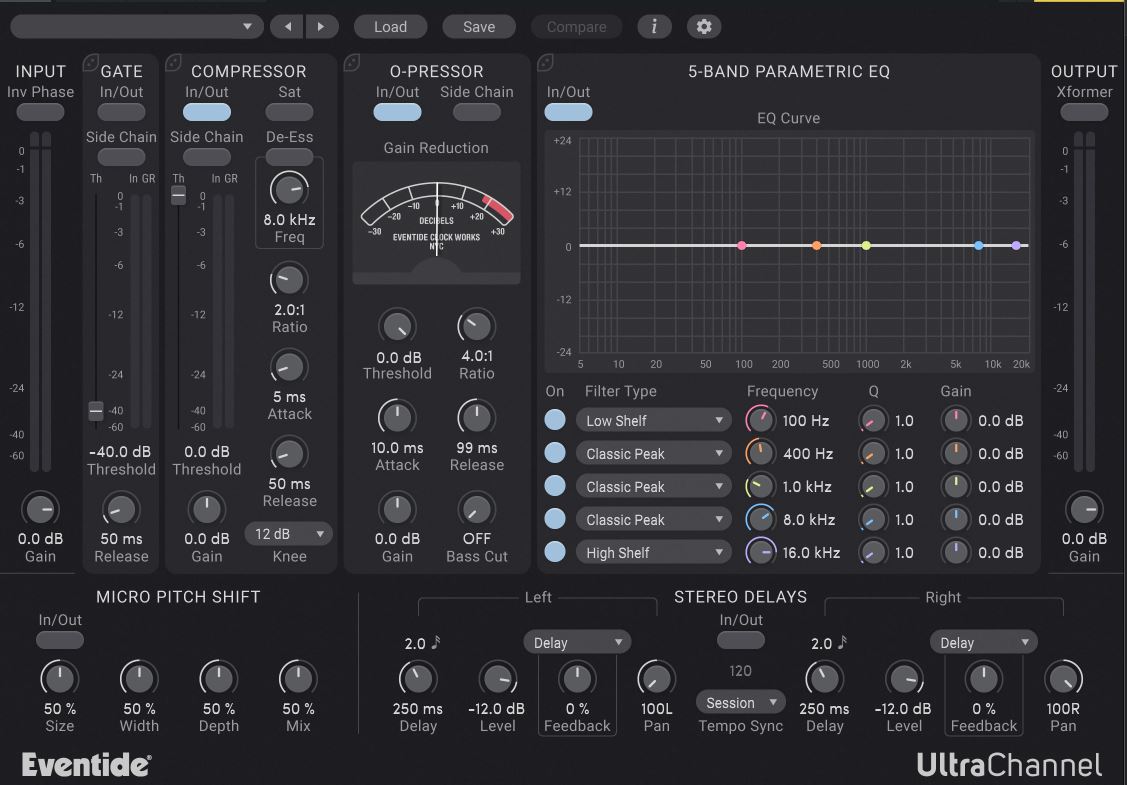This screenshot has width=1127, height=785.
Task: Open the 1.0 kHz Classic Peak filter type dropdown
Action: tap(653, 487)
